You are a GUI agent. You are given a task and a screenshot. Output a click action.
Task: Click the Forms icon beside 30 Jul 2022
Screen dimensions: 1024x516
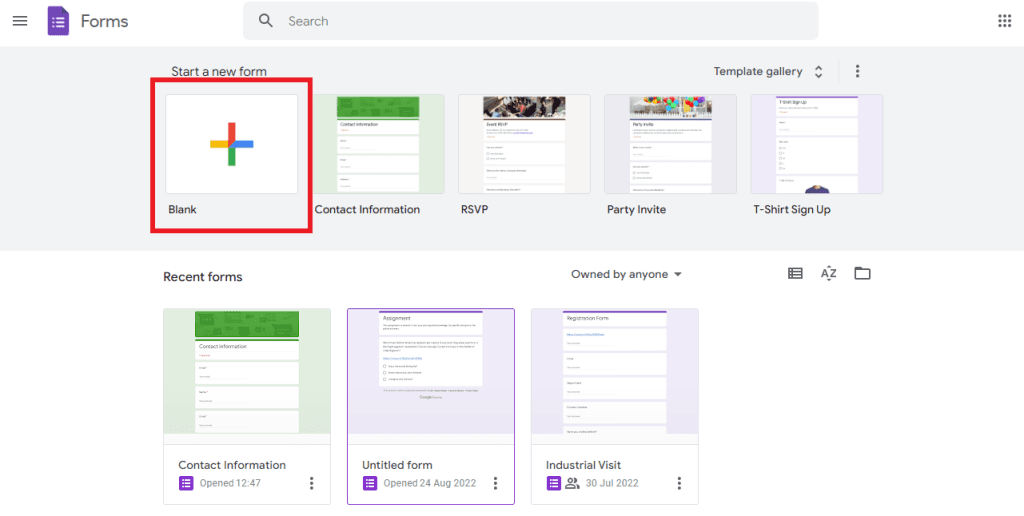point(554,483)
